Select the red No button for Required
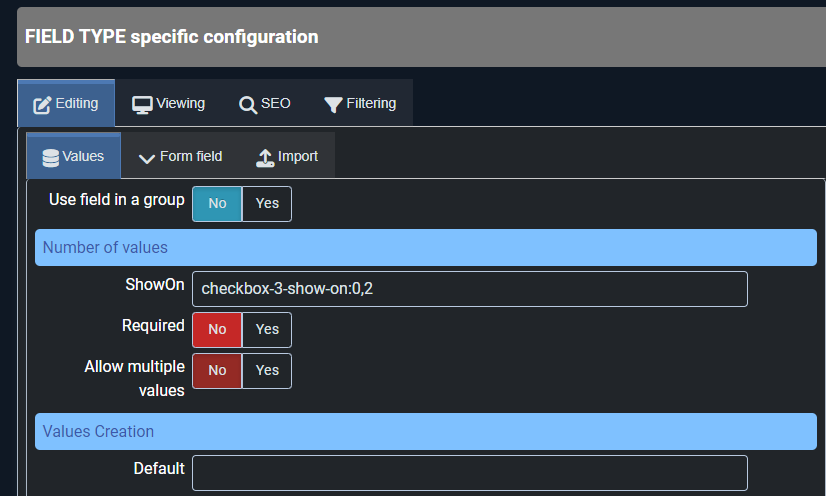826x496 pixels. (217, 329)
